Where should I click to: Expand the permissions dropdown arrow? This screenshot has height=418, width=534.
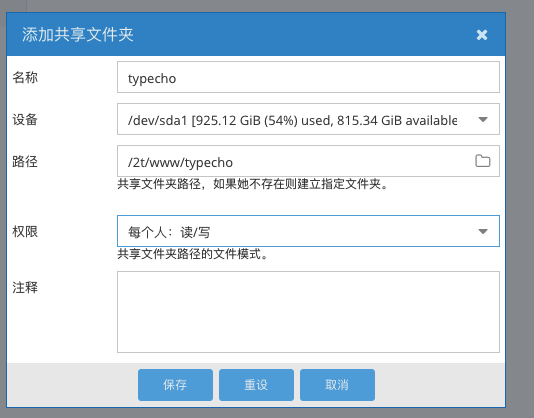[483, 231]
